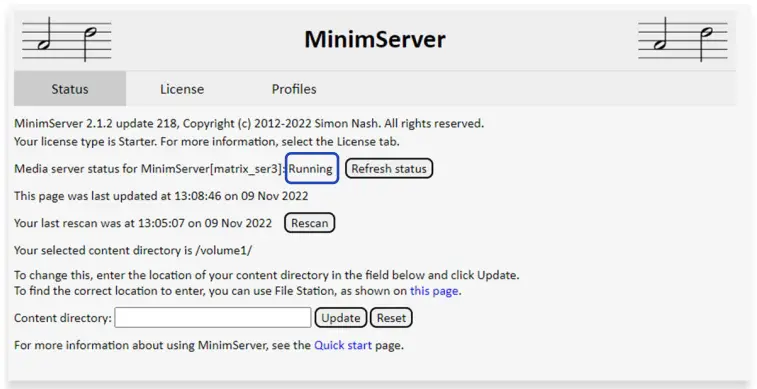Screen dimensions: 757x389
Task: Click the Reset button
Action: (x=392, y=318)
